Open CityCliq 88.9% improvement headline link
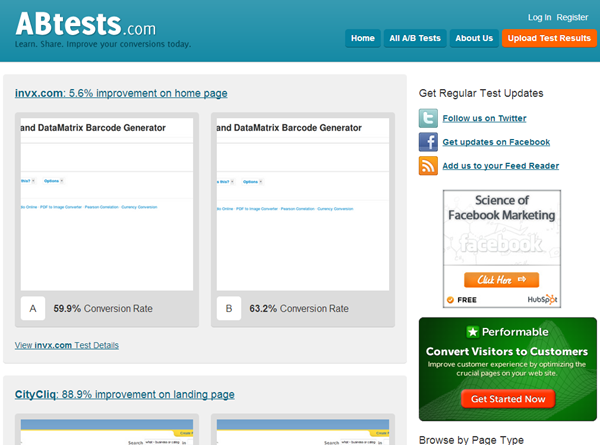 [124, 394]
